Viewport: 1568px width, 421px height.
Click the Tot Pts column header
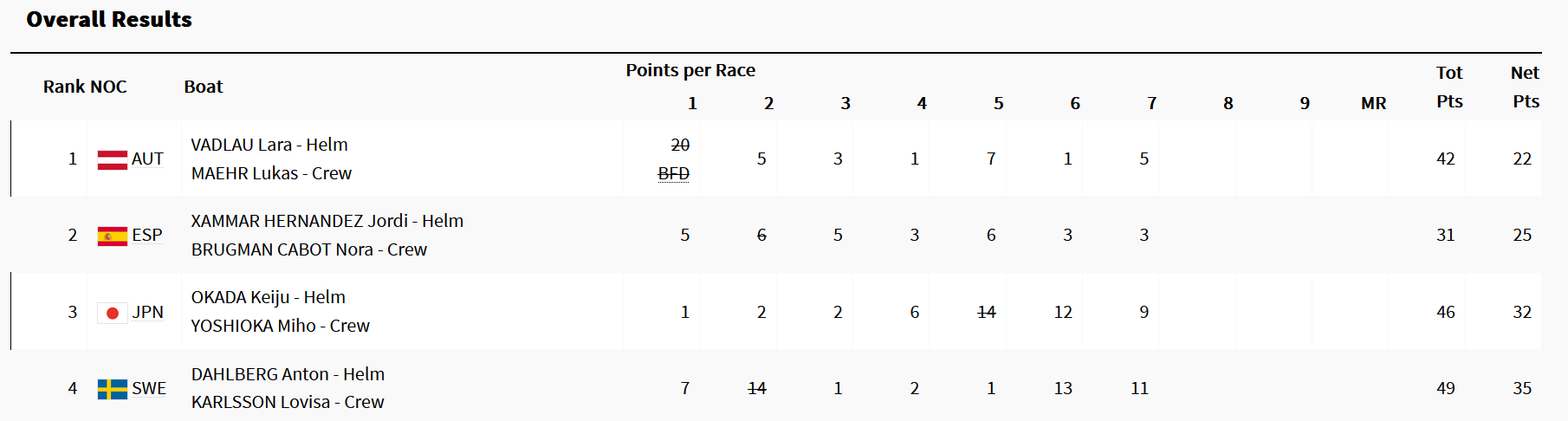click(1449, 87)
